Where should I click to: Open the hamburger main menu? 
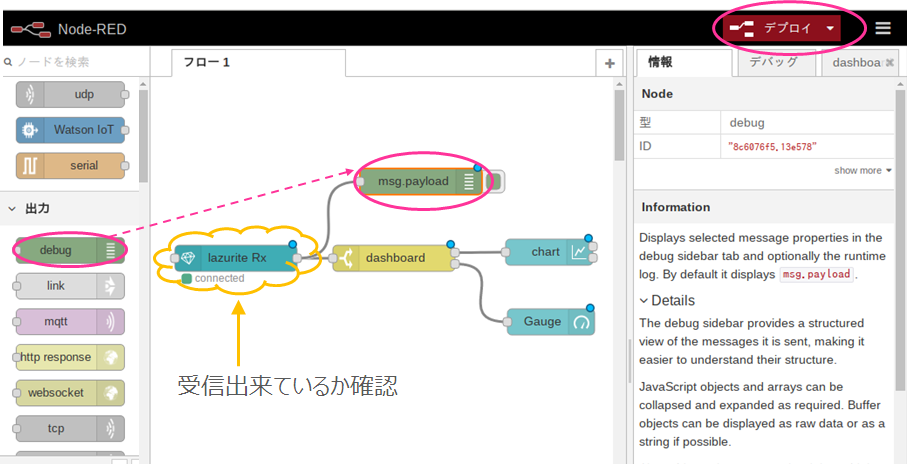click(883, 28)
